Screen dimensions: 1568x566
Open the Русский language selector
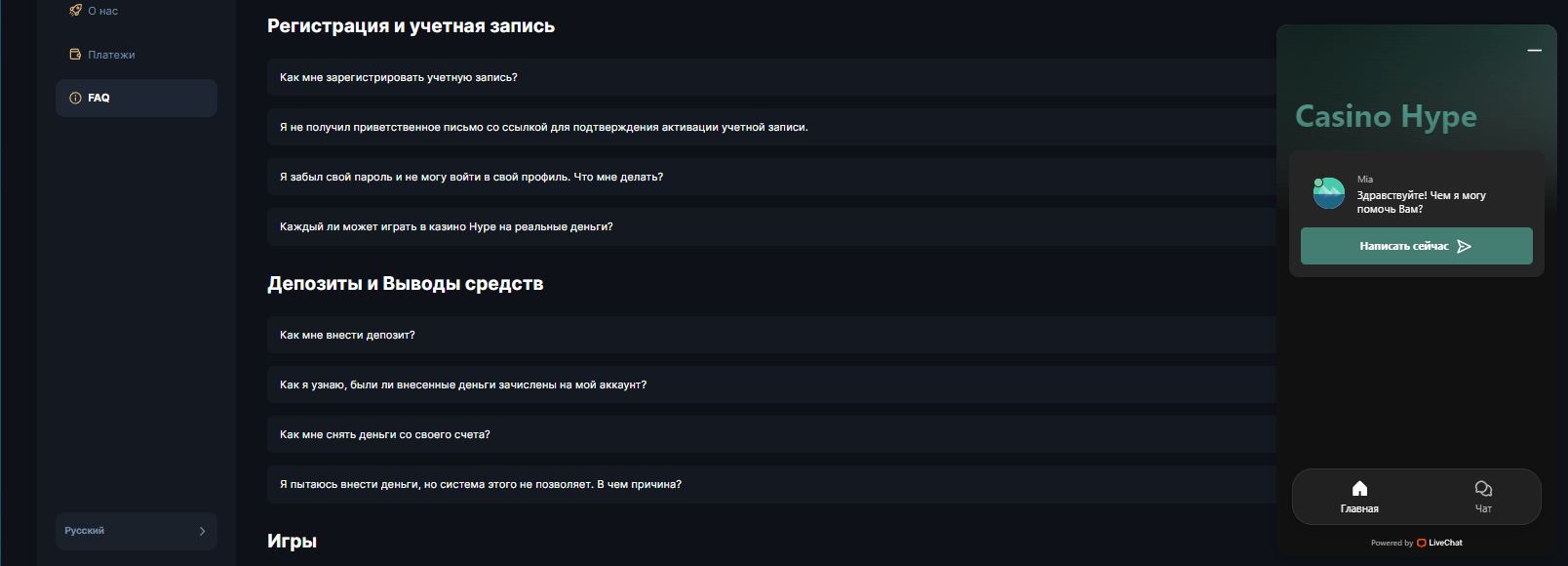coord(136,531)
